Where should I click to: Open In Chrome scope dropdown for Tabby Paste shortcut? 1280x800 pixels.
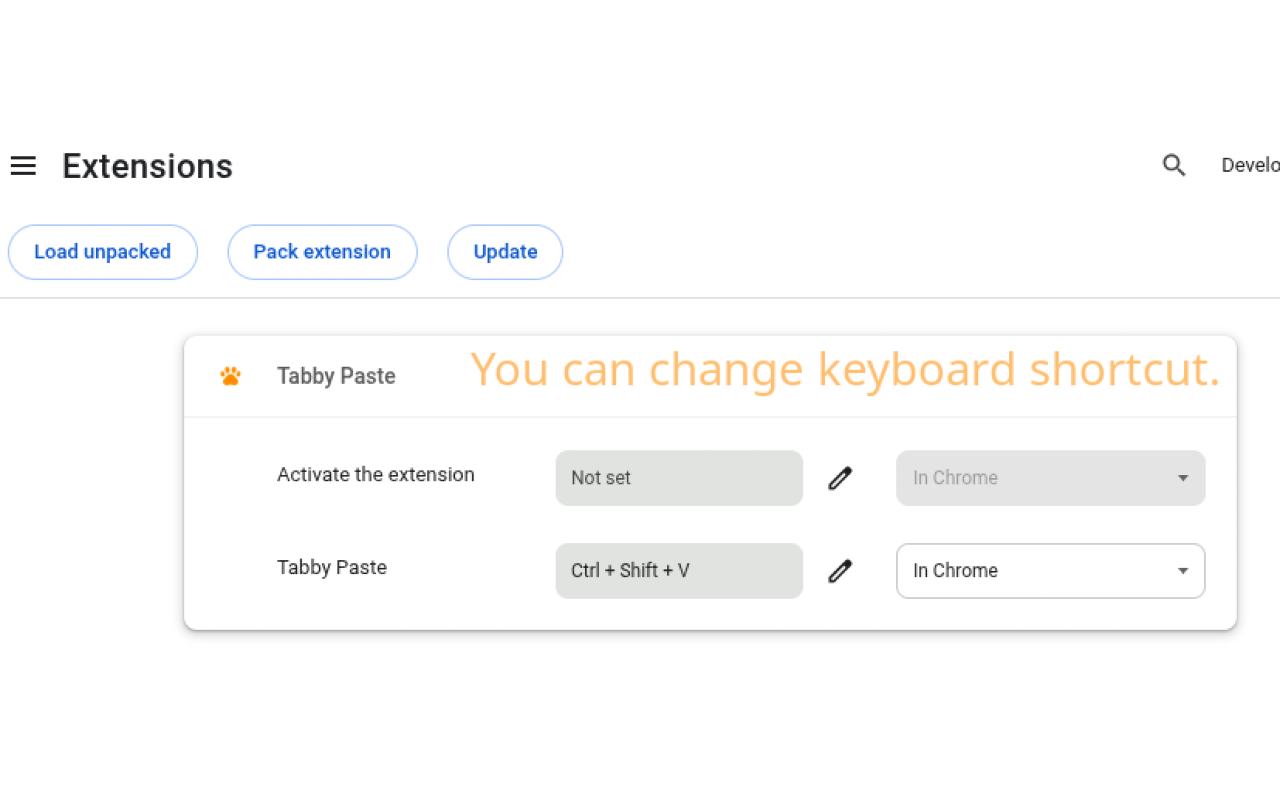(1049, 571)
